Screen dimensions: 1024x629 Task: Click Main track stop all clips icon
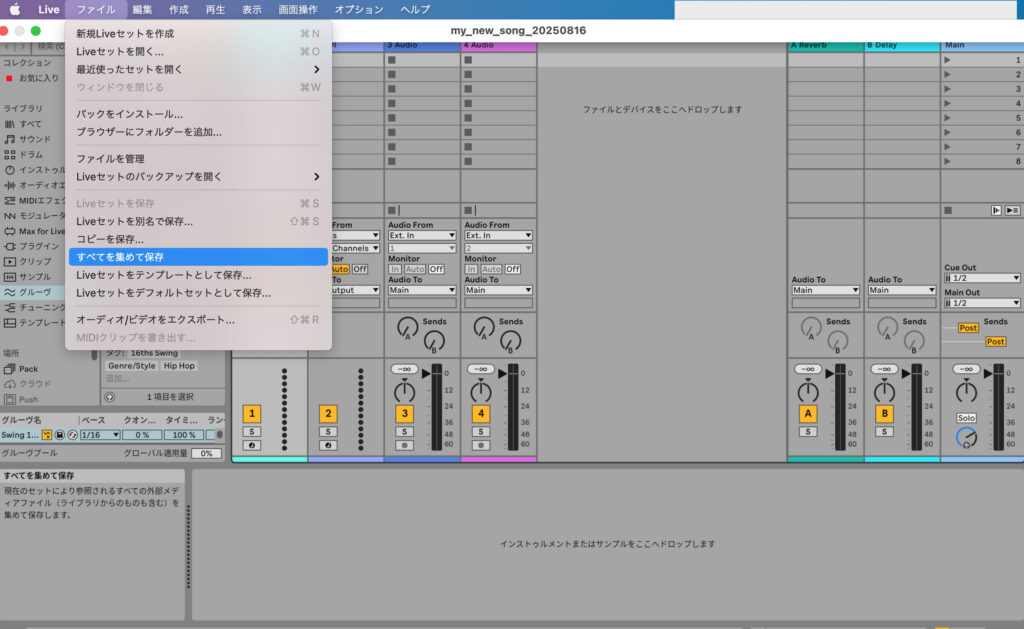(948, 210)
